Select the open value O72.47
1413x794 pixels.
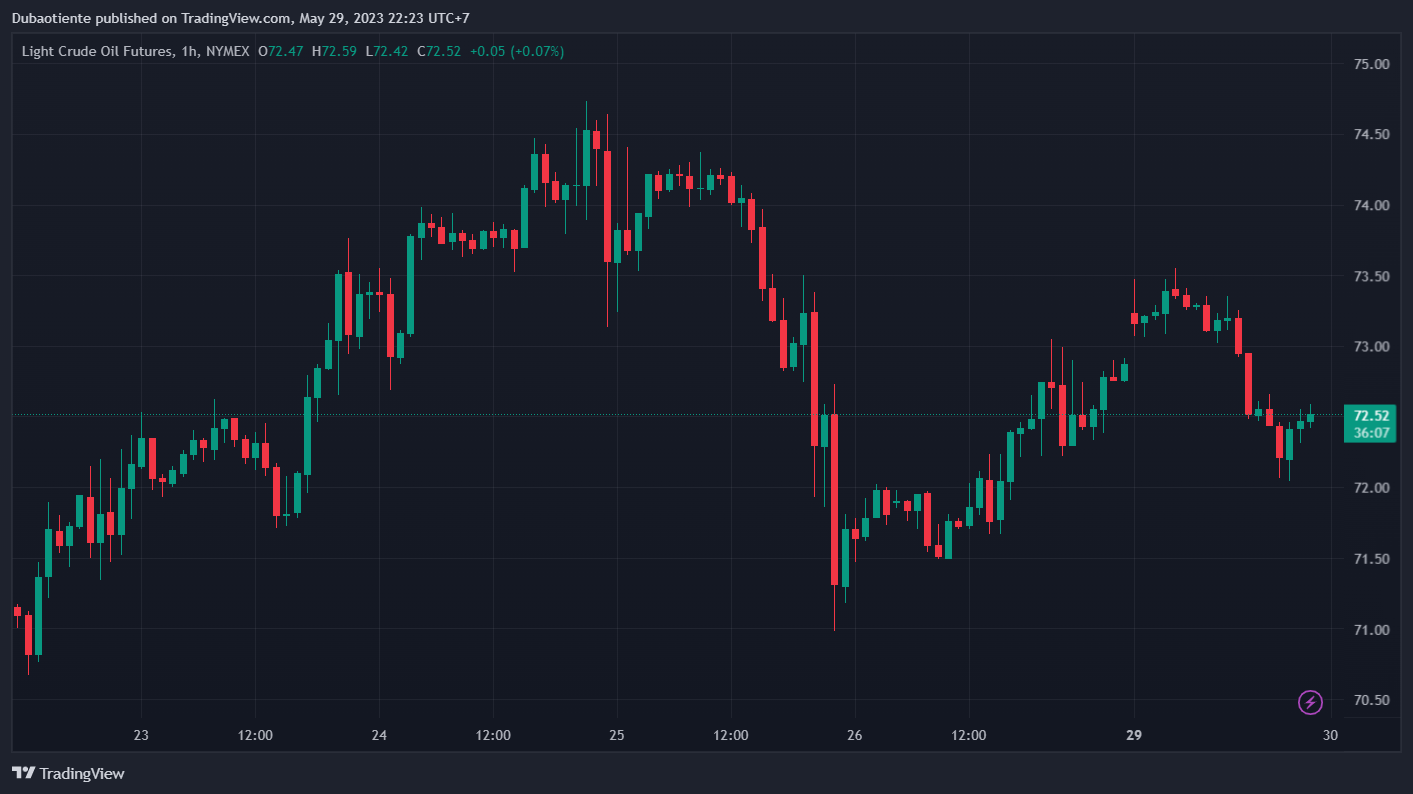click(x=281, y=51)
